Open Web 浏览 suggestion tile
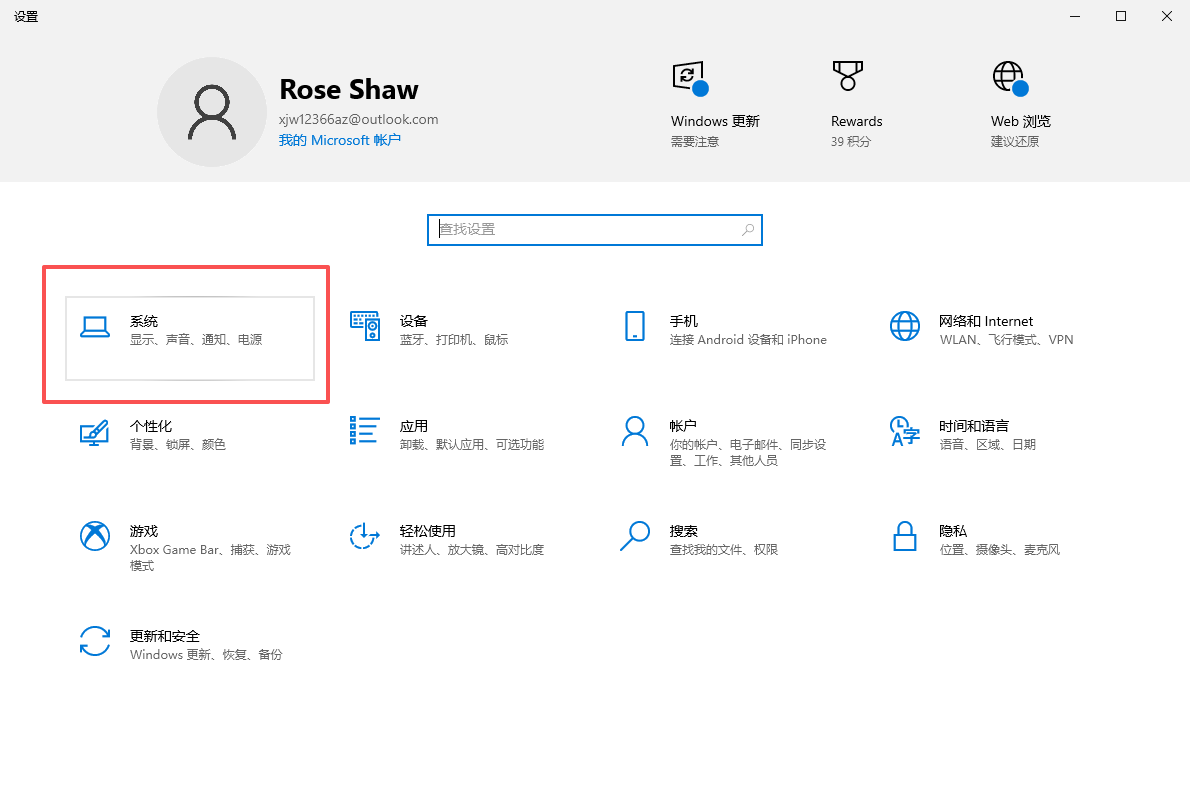The width and height of the screenshot is (1190, 800). click(x=1020, y=105)
